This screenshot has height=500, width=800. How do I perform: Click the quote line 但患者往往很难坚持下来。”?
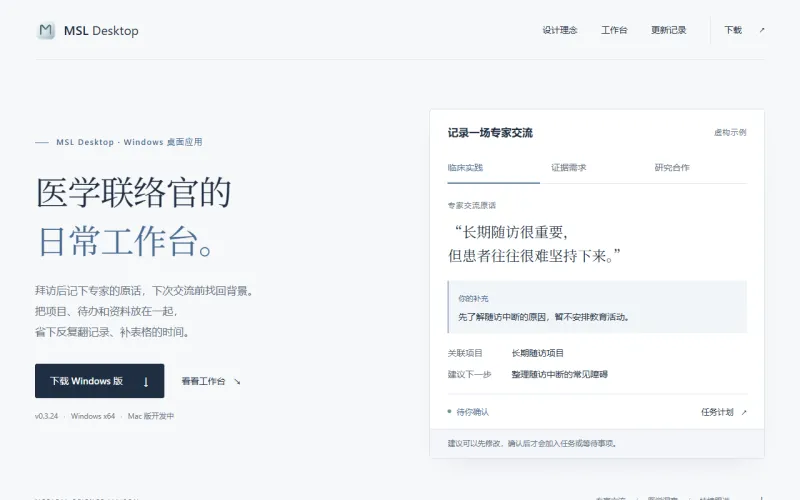pos(534,255)
